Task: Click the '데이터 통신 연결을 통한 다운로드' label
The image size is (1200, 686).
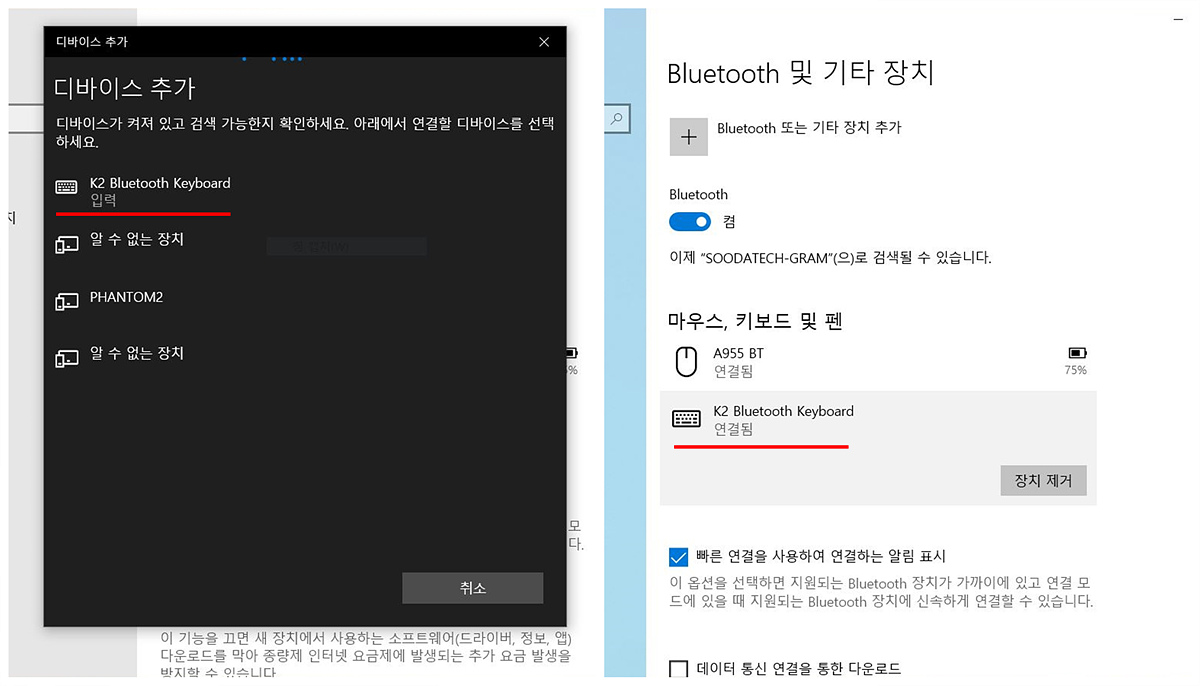Action: coord(799,669)
